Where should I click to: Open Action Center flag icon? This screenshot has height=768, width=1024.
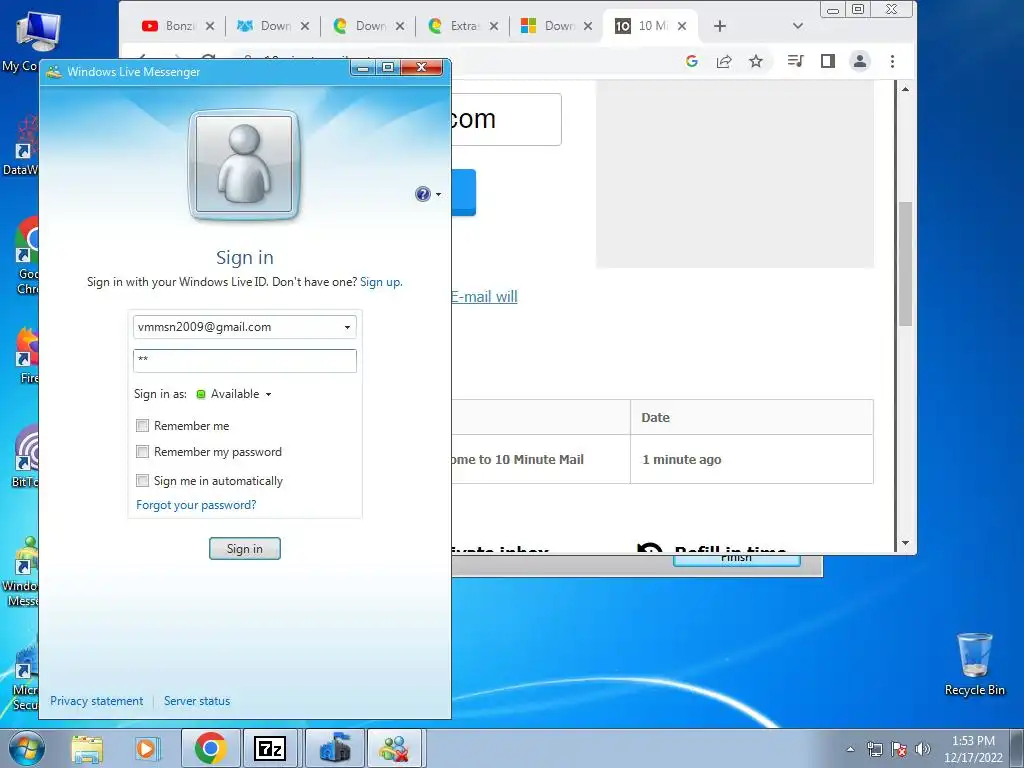[899, 749]
